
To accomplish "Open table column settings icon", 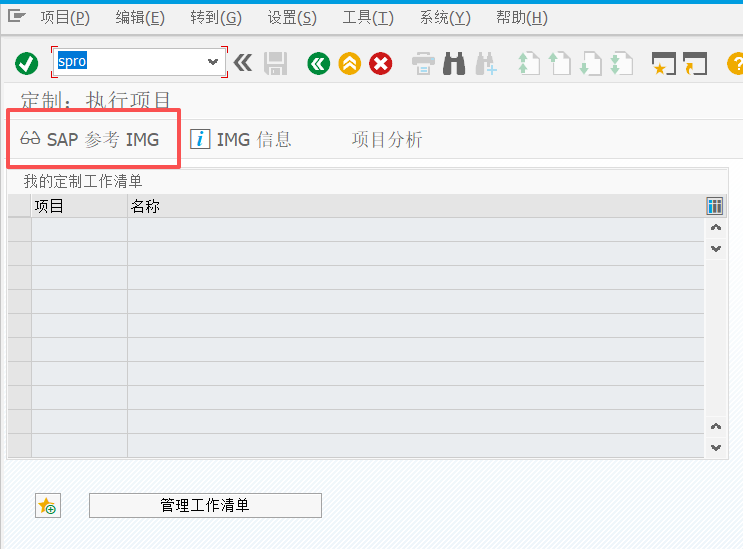I will point(715,206).
